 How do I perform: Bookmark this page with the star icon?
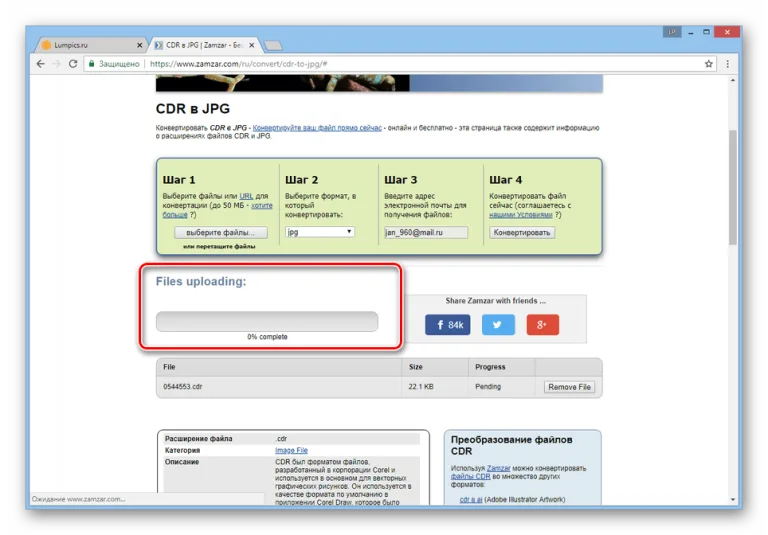(708, 64)
